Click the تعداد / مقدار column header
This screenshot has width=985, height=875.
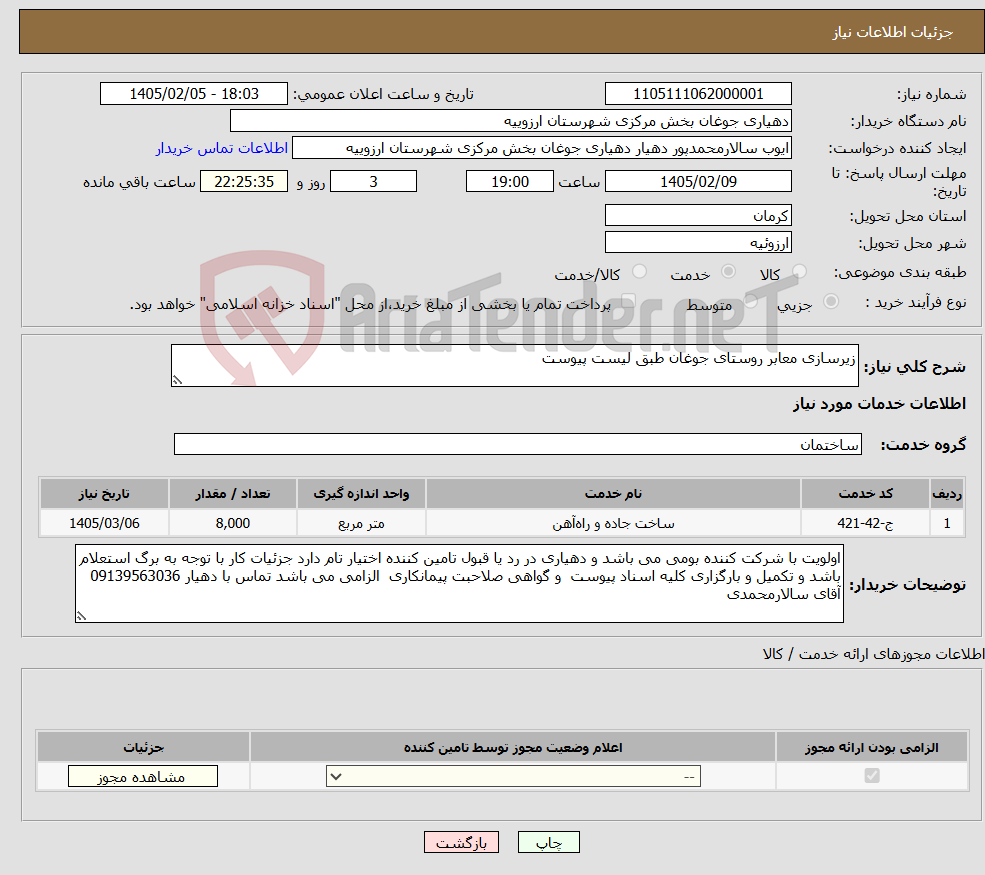point(232,494)
